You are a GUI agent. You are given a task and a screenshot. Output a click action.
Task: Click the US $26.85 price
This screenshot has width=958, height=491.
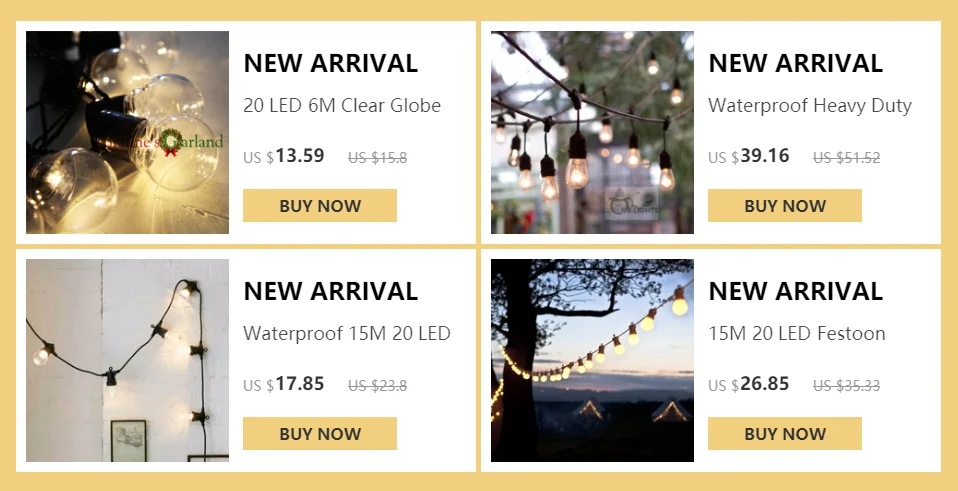pyautogui.click(x=749, y=384)
